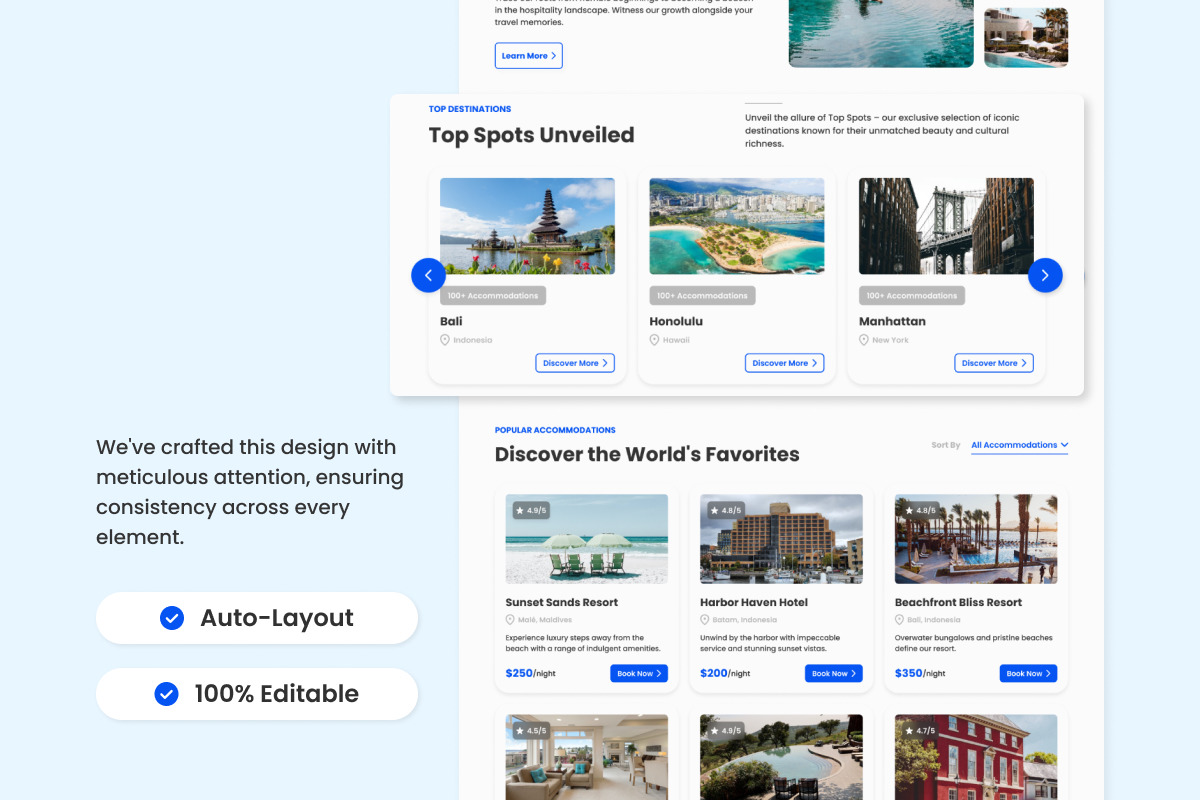Toggle the checkmark on the 100% Editable pill
The width and height of the screenshot is (1200, 800).
coord(166,693)
